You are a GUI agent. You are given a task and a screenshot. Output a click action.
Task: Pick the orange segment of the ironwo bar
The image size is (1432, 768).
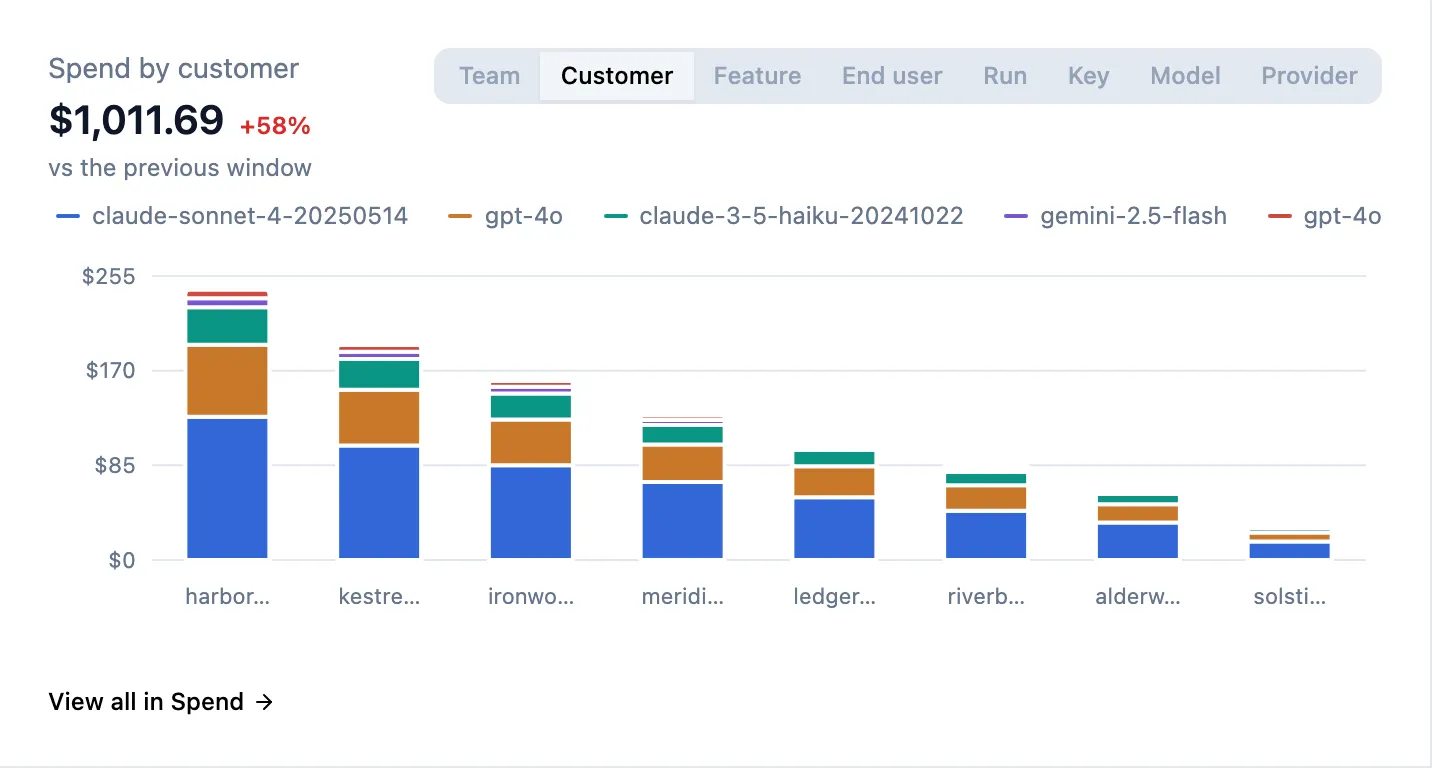pyautogui.click(x=531, y=442)
